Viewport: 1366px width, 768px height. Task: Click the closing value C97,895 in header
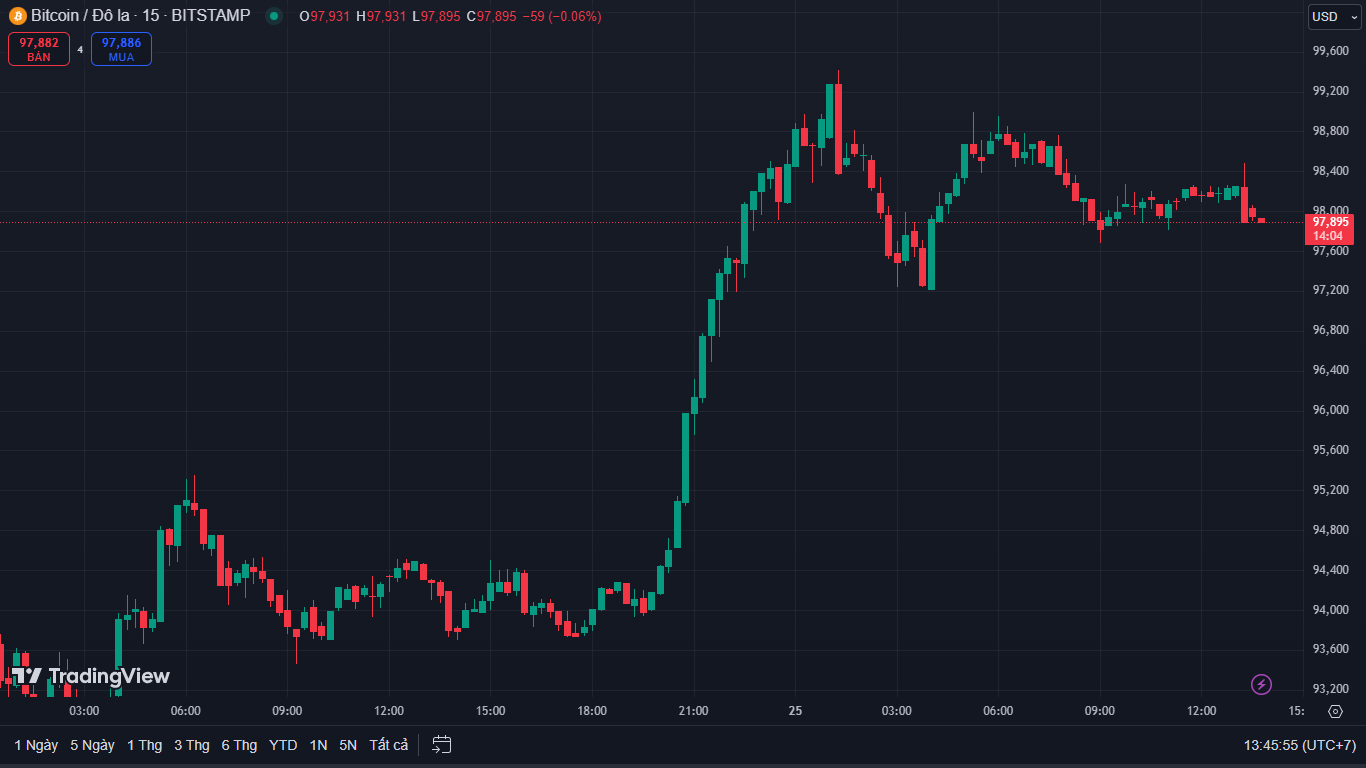[491, 16]
